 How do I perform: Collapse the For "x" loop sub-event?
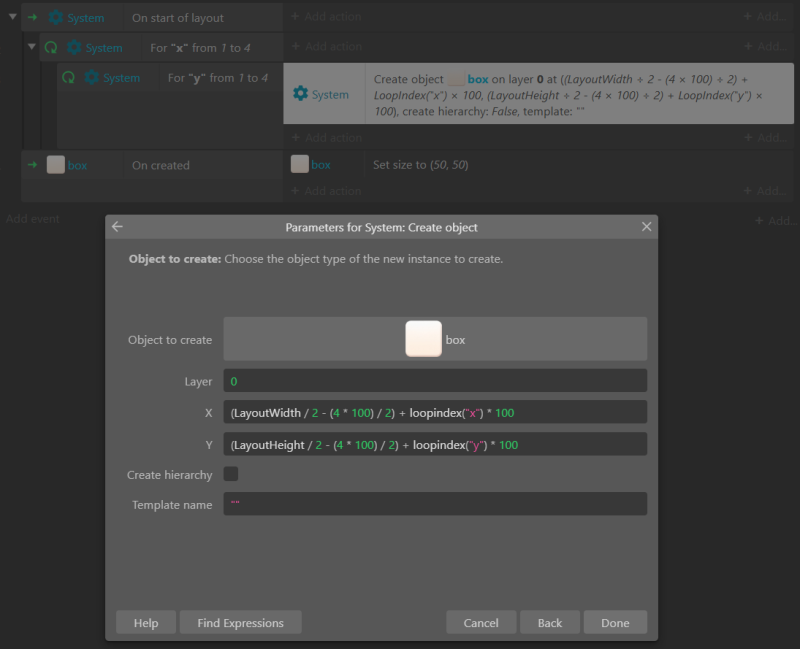coord(32,47)
